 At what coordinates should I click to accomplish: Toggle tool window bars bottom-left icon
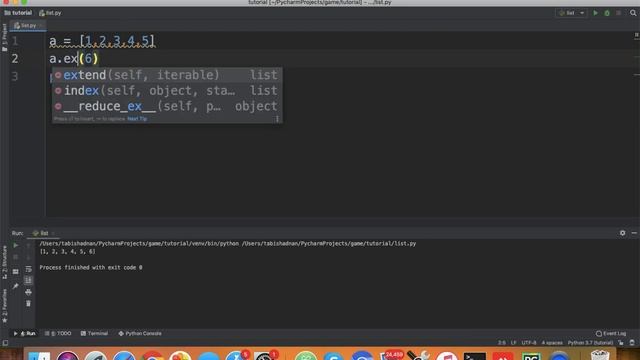tap(5, 343)
